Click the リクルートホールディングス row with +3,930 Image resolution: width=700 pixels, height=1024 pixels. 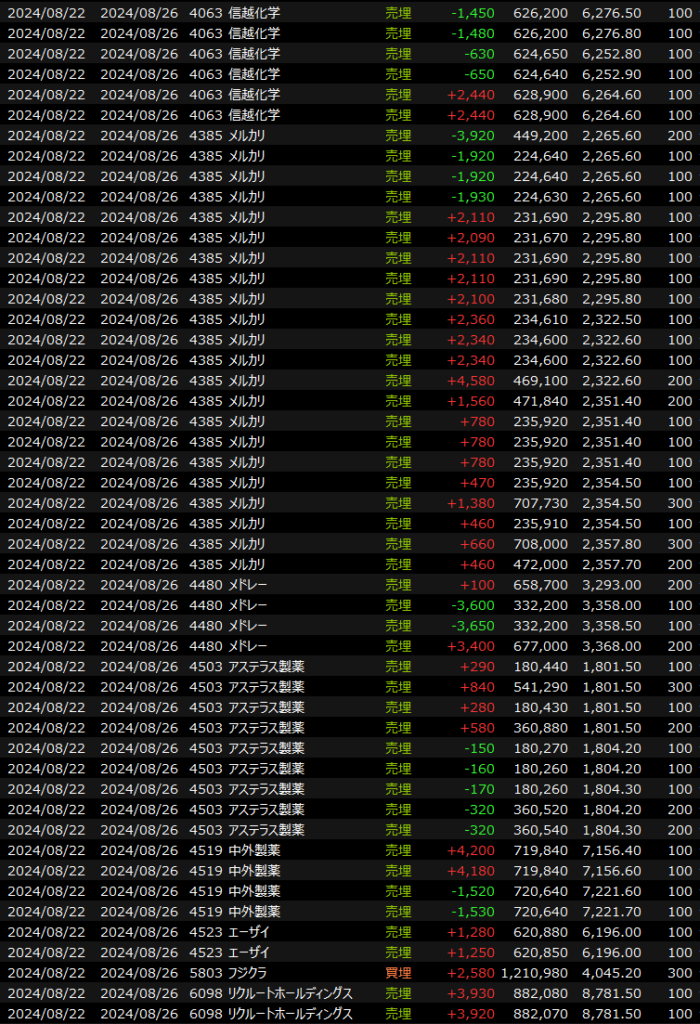point(350,993)
